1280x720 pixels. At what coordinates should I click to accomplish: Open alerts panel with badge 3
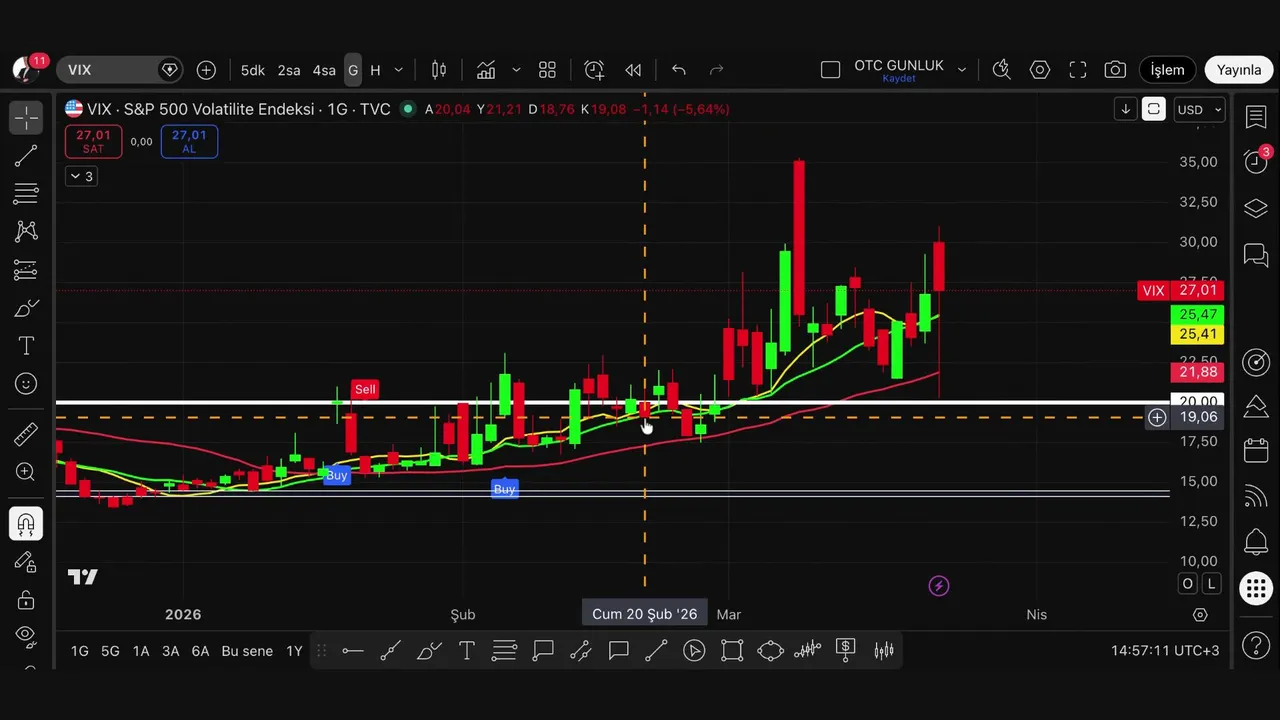pos(1256,162)
